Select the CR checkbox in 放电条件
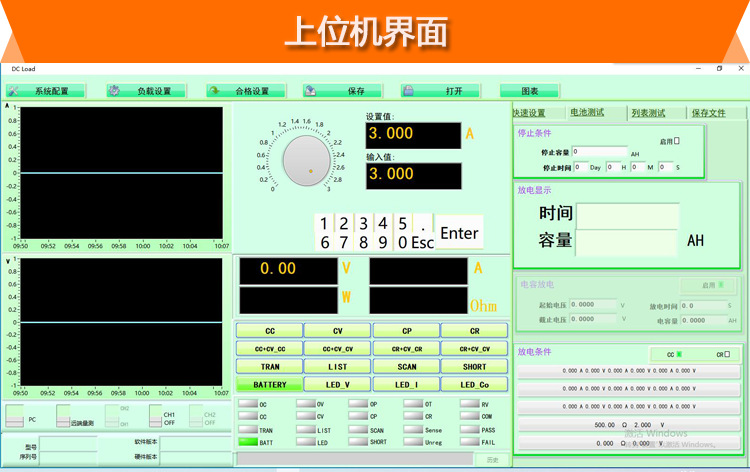 727,354
